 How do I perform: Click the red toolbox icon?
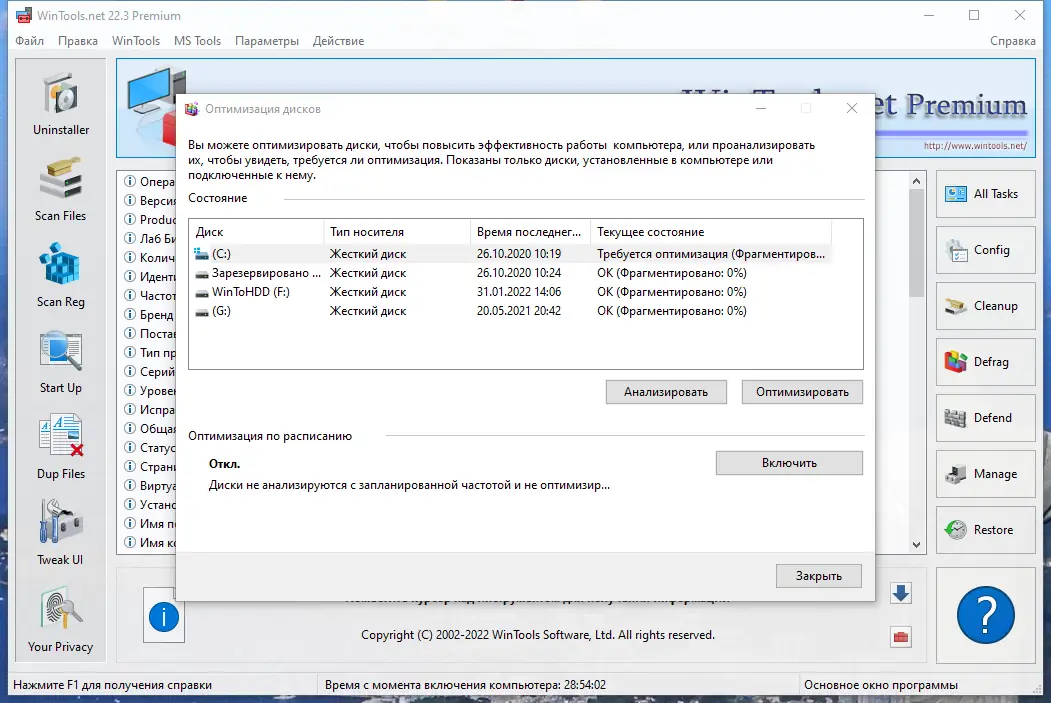(x=901, y=637)
